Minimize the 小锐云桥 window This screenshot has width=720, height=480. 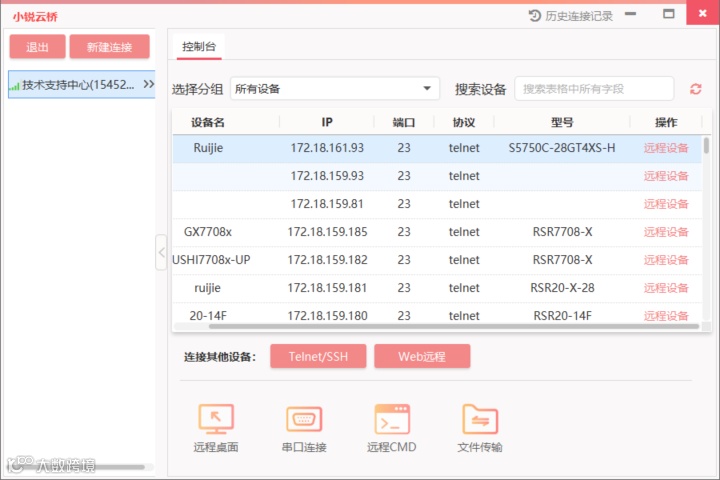pos(630,14)
